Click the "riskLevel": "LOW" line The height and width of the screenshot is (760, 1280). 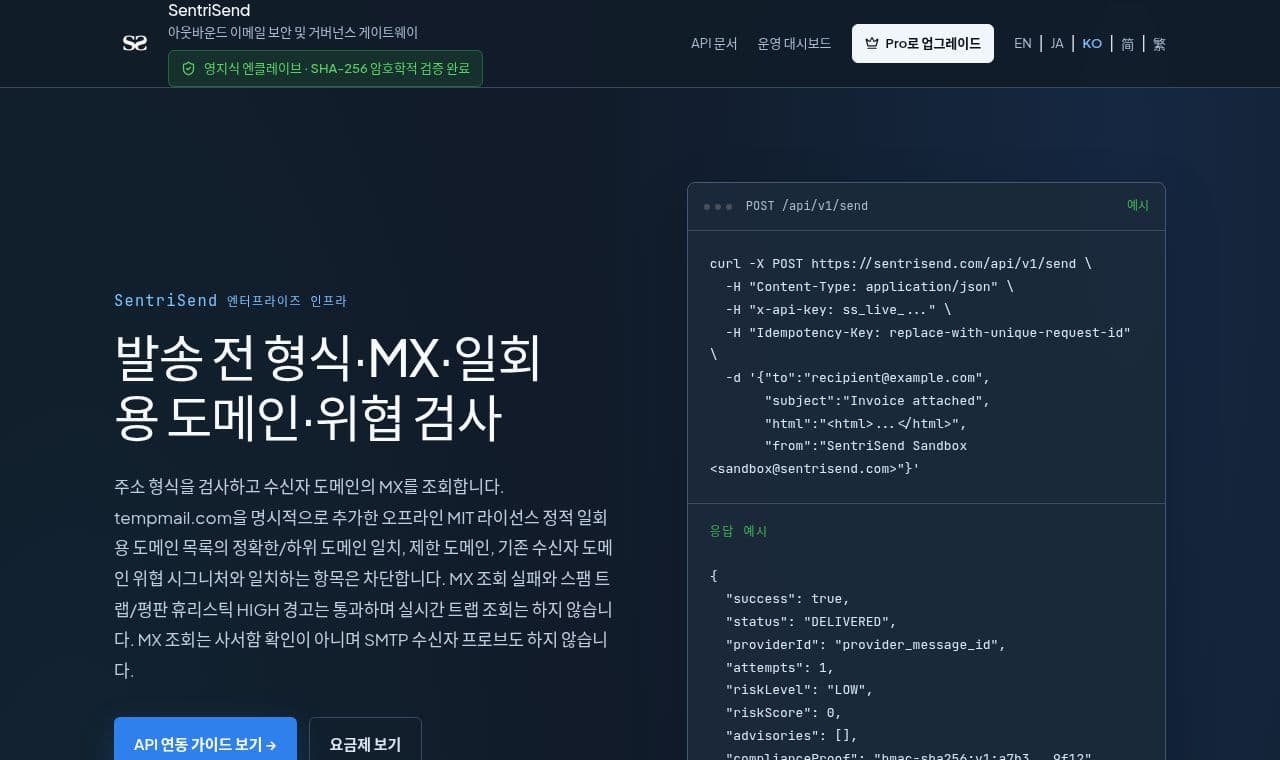[800, 690]
